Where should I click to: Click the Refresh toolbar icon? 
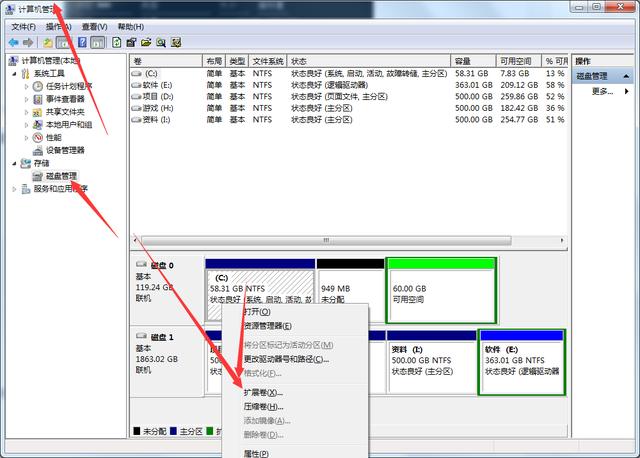pos(117,43)
